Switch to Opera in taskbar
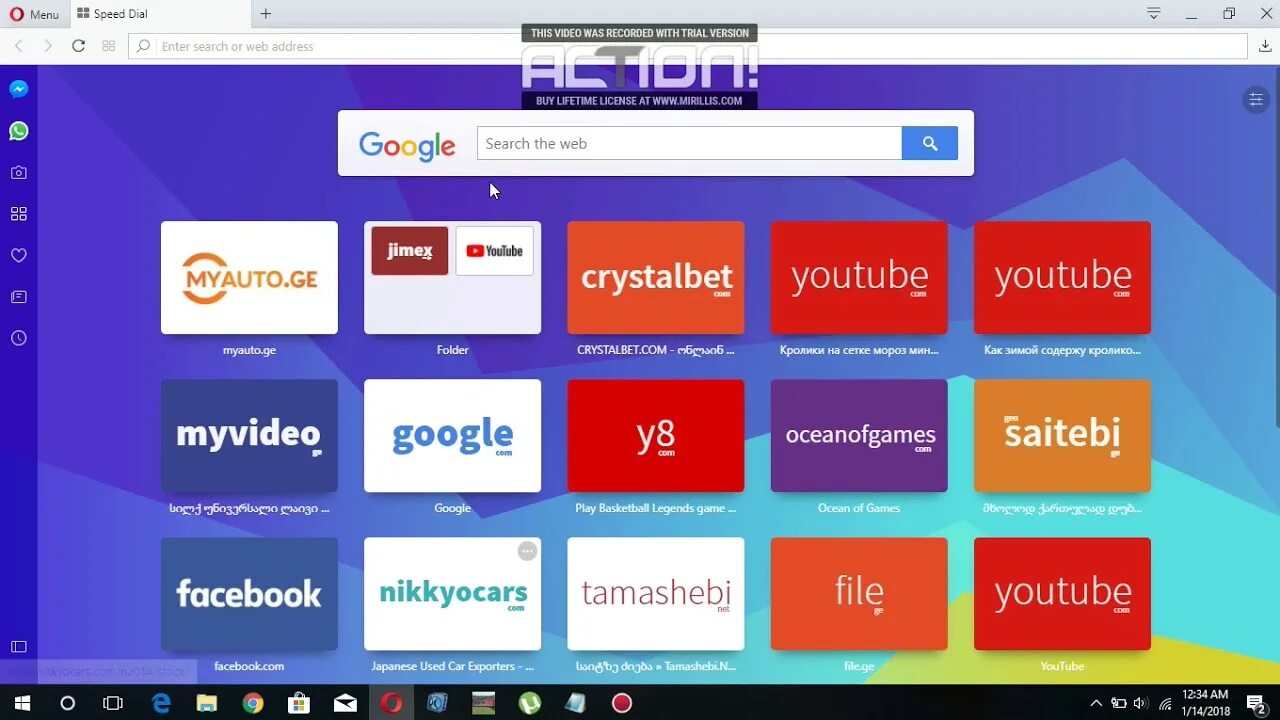The width and height of the screenshot is (1280, 720). pos(391,703)
